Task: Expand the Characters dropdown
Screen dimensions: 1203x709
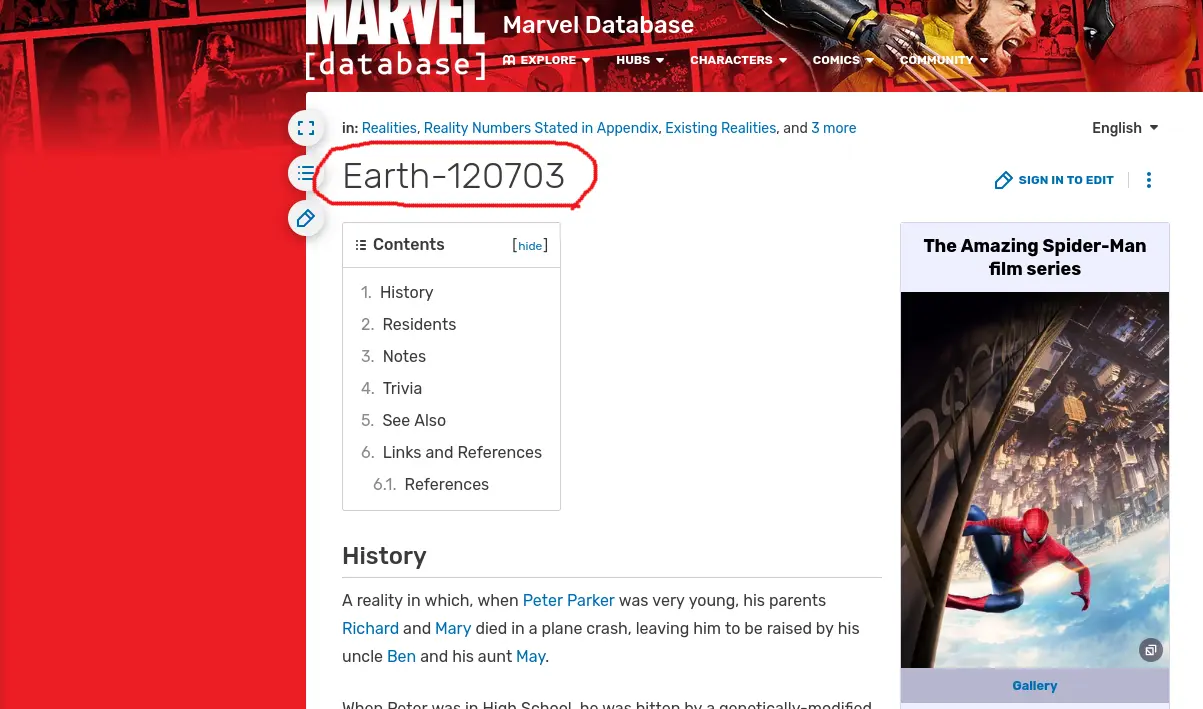Action: pos(738,60)
